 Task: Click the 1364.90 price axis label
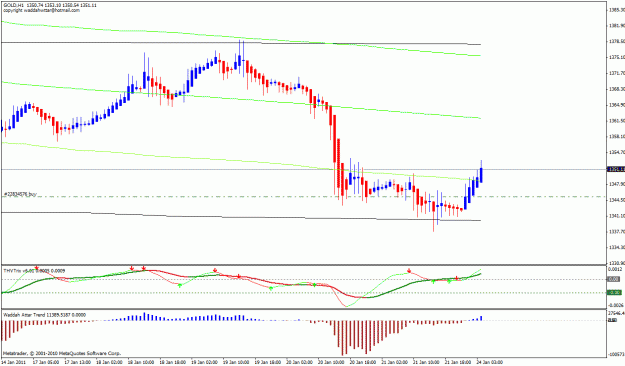(x=617, y=105)
